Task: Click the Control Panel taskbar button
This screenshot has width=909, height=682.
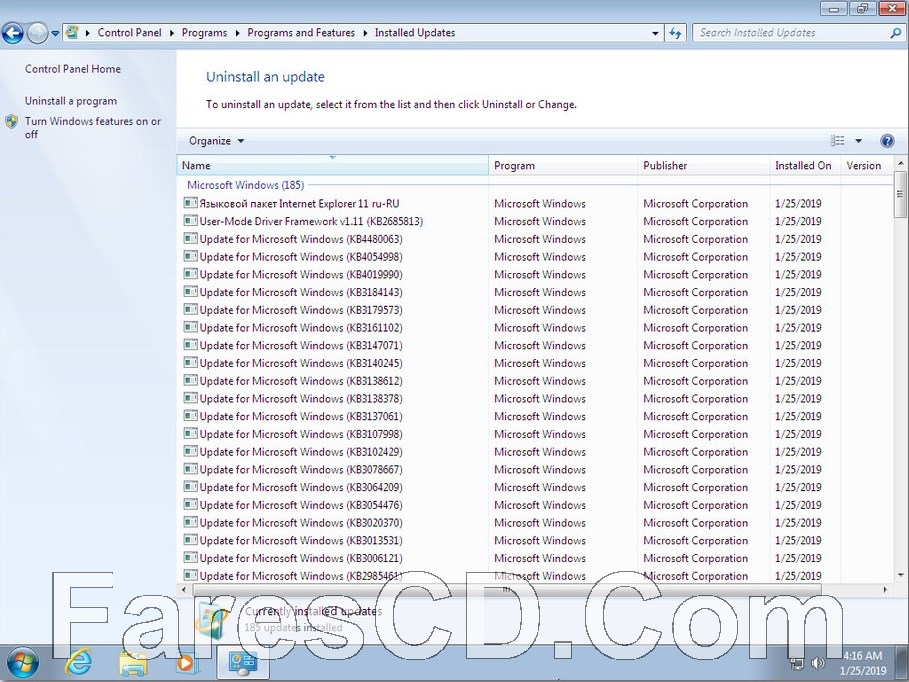Action: point(243,663)
